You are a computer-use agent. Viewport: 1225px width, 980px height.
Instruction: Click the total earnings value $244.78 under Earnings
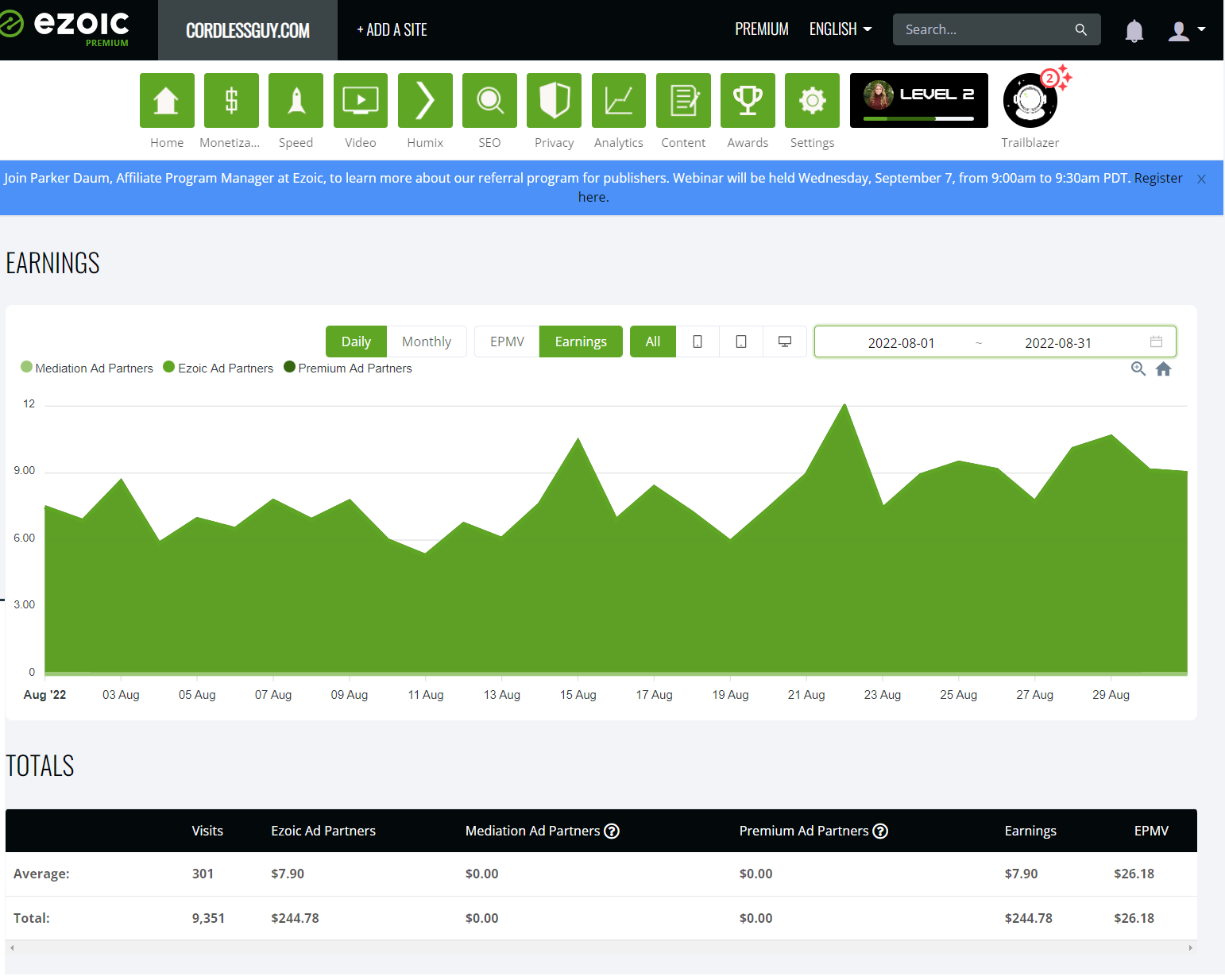[1028, 918]
